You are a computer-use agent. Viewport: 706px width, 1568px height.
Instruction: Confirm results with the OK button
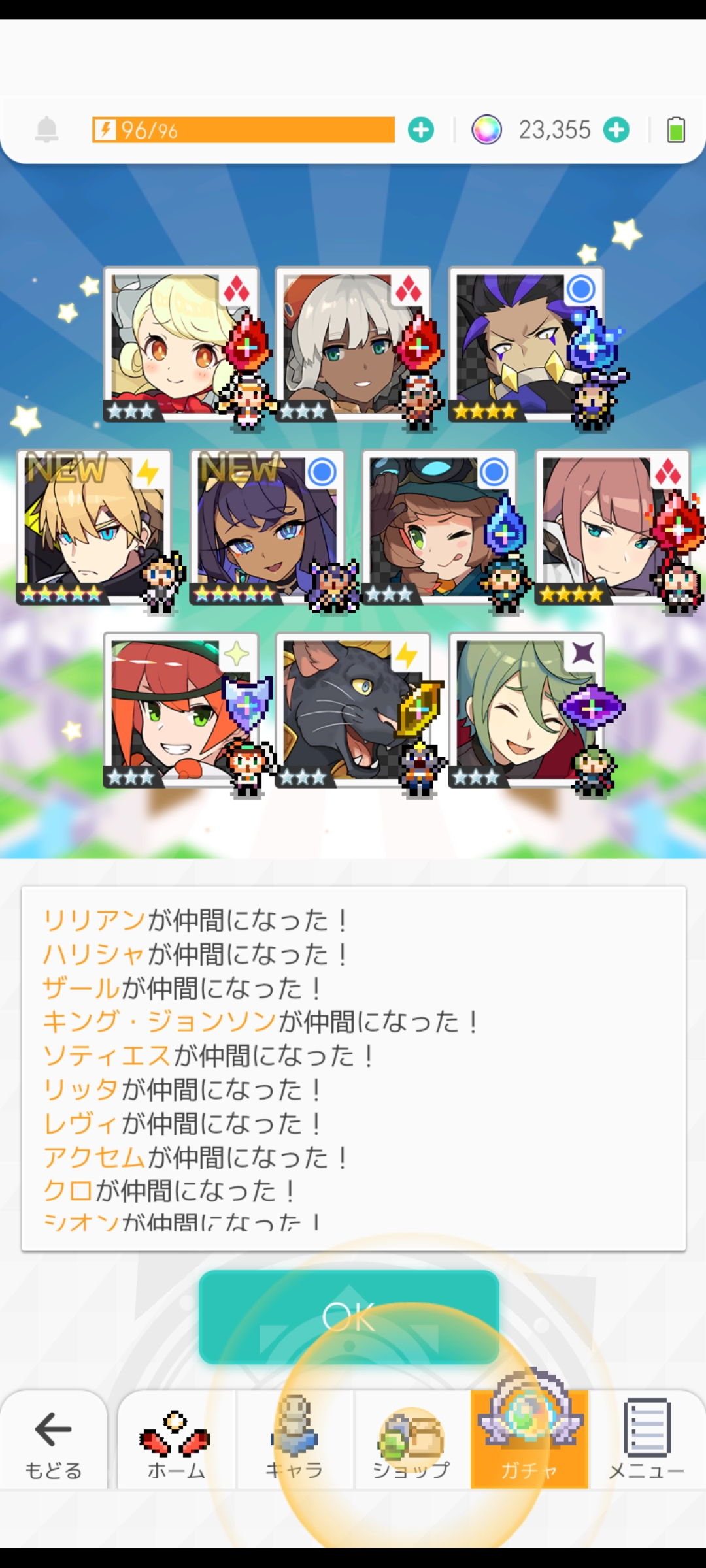tap(349, 1317)
